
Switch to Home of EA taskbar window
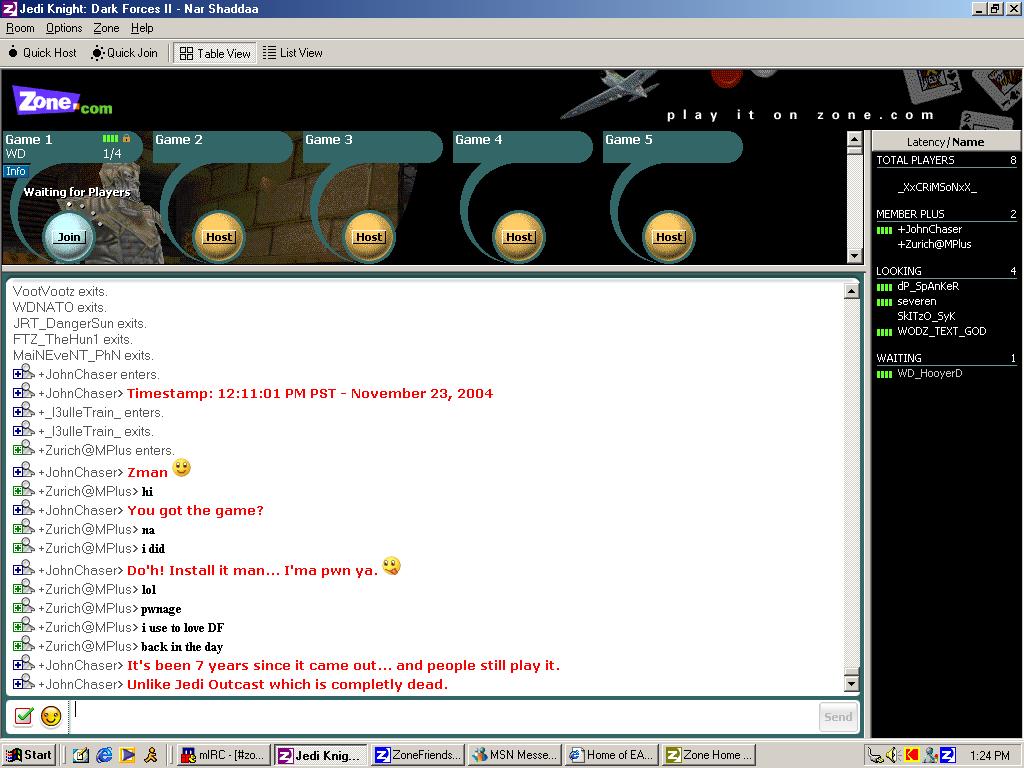click(612, 755)
